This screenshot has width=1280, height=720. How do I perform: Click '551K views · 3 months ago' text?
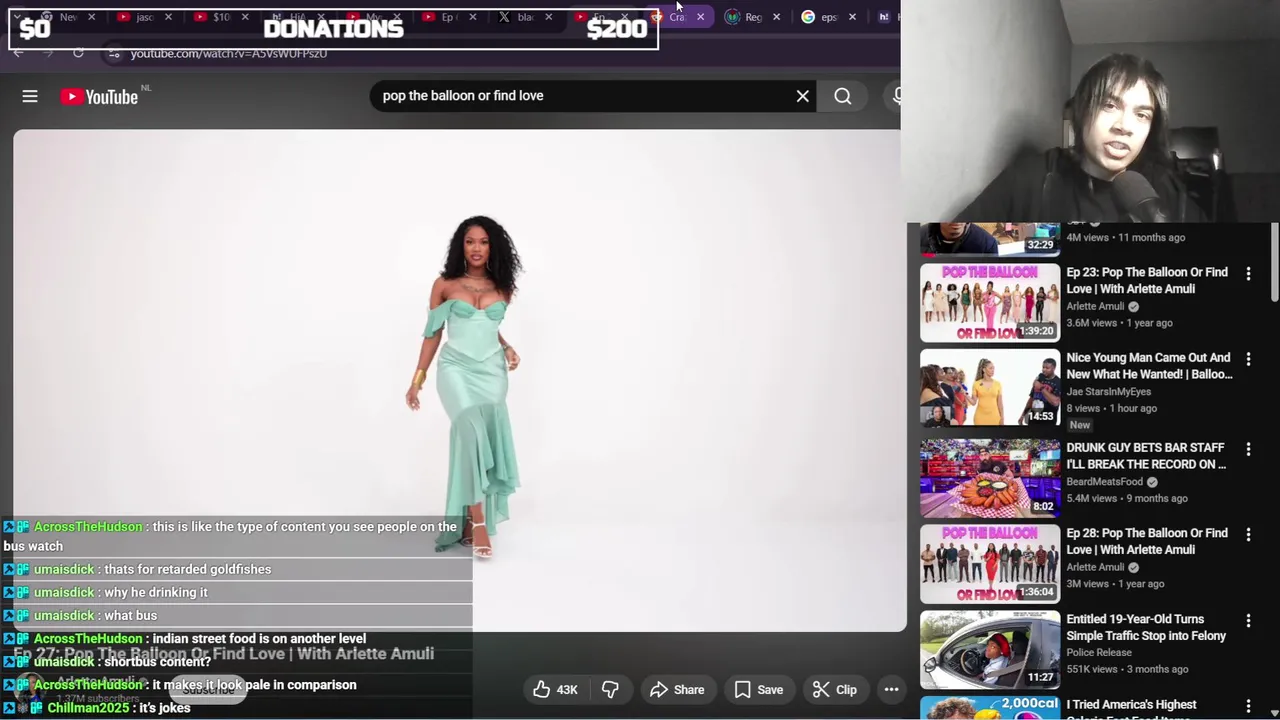(1127, 669)
